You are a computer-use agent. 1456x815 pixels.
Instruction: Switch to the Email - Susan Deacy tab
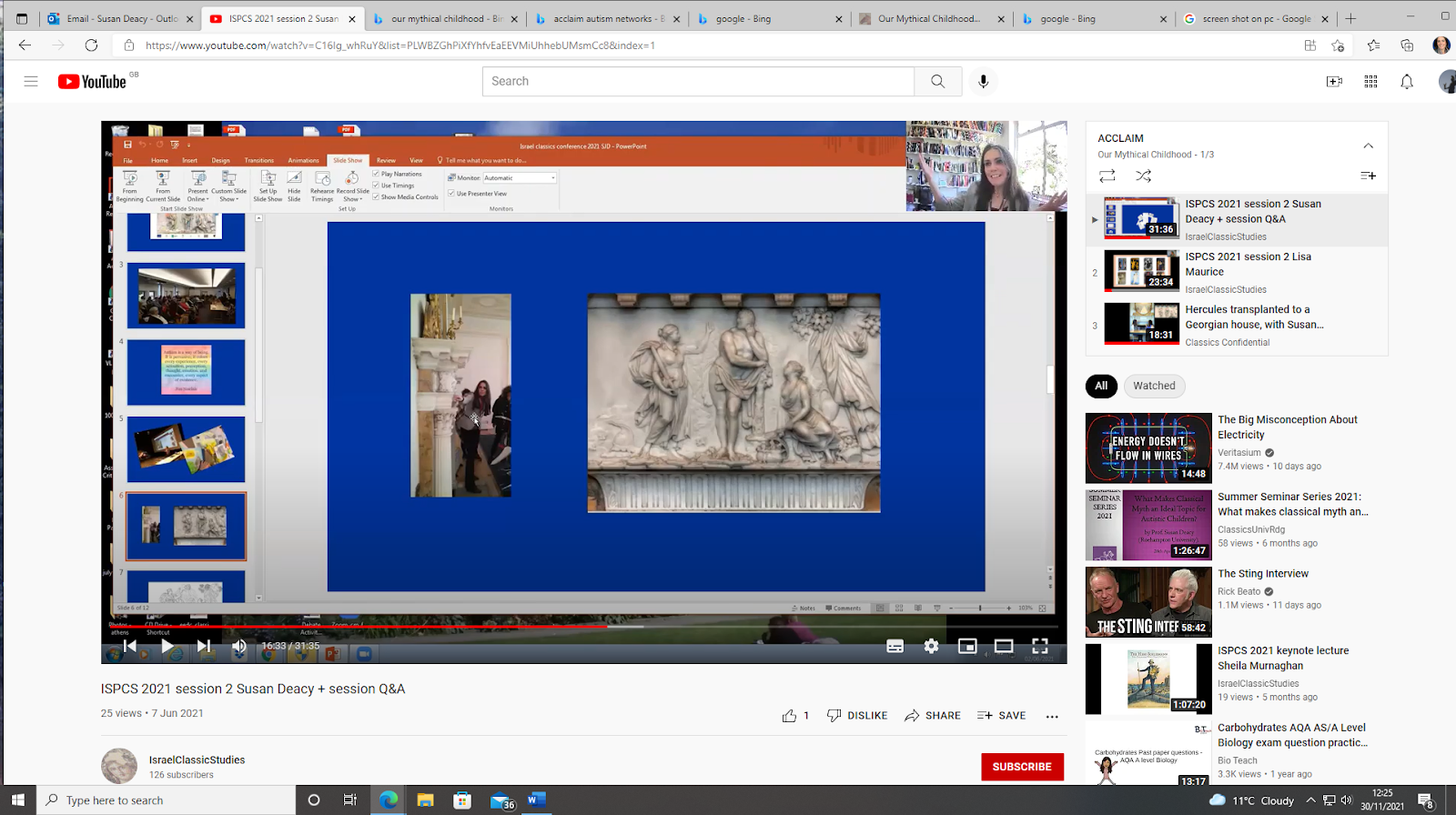121,18
